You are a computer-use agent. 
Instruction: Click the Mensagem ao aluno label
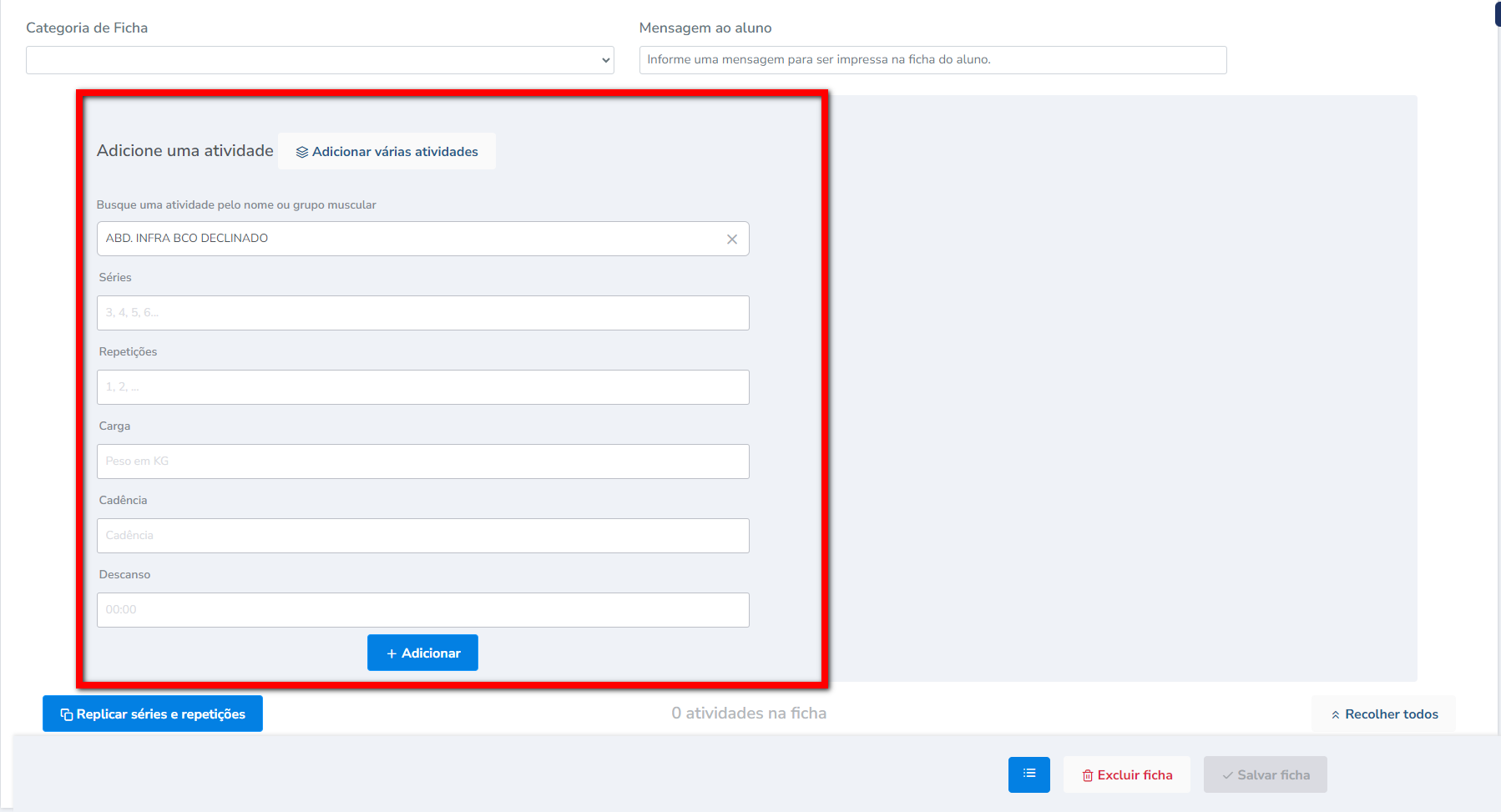point(705,28)
